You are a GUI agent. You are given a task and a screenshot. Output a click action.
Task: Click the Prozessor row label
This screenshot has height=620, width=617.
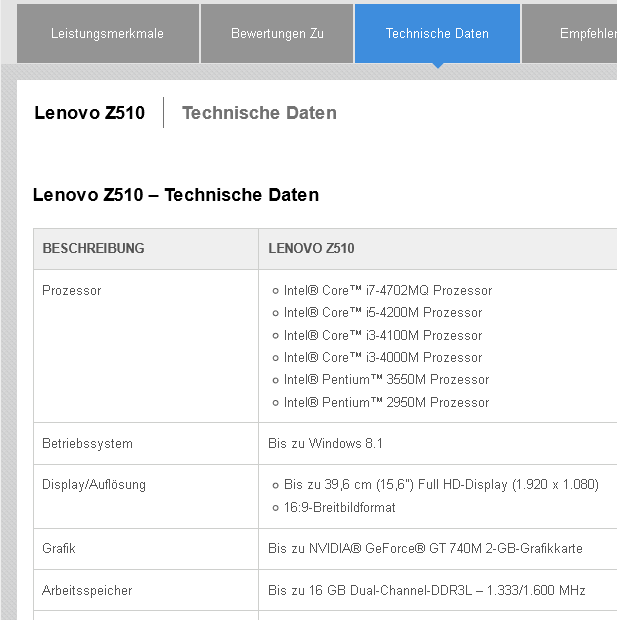tap(72, 291)
